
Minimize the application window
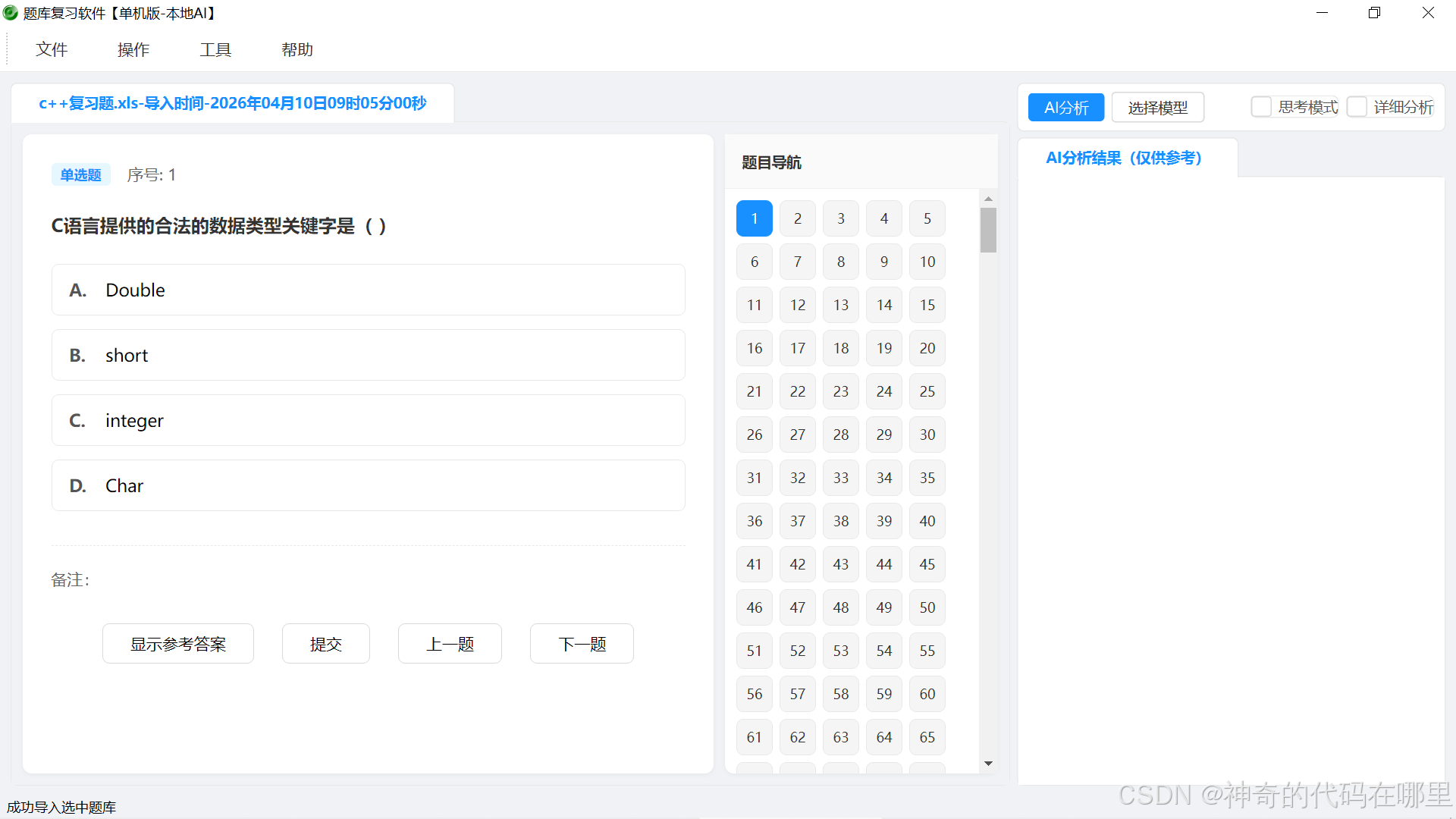point(1322,13)
